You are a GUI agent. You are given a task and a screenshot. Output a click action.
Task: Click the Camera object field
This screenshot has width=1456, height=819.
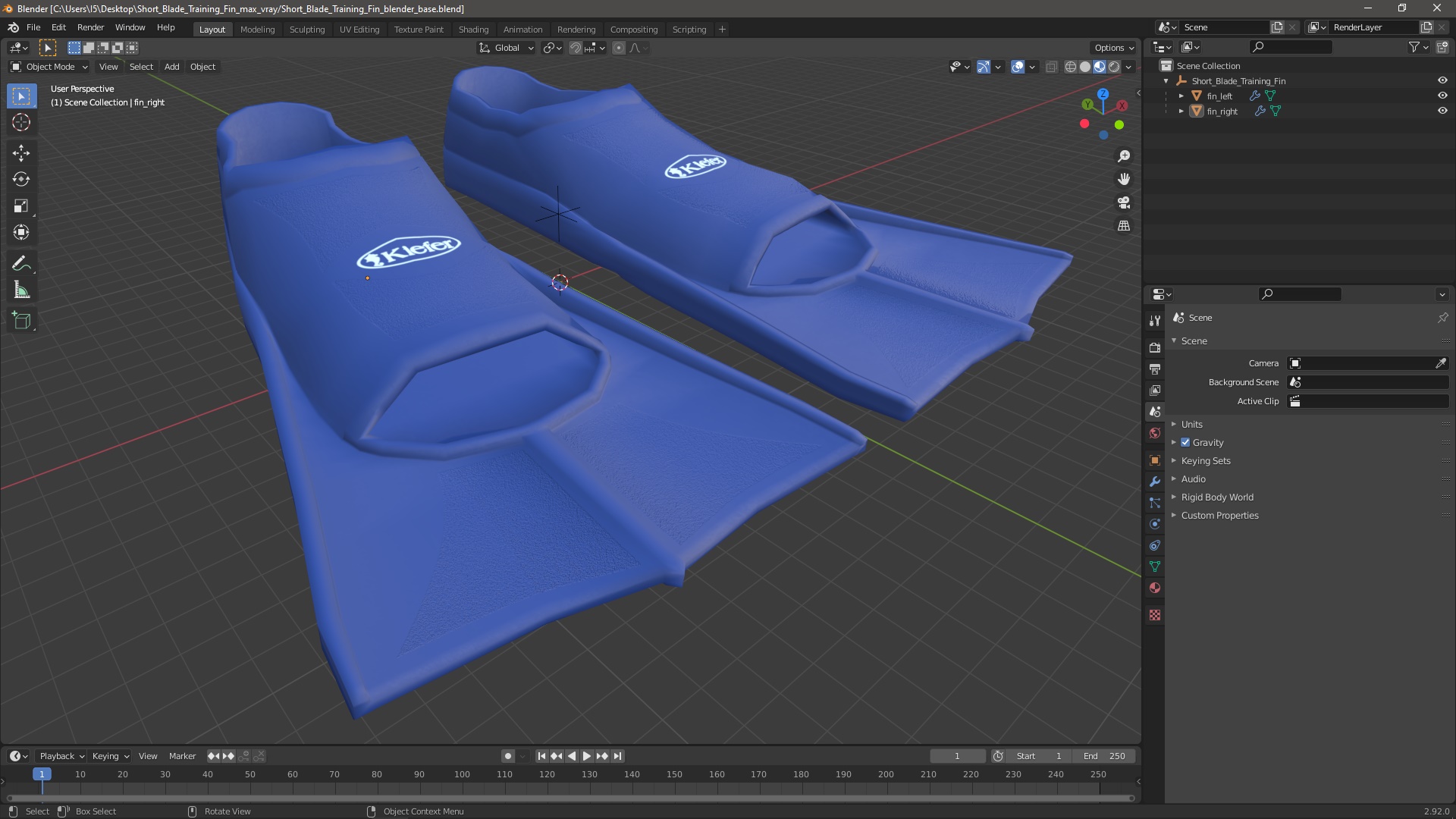[x=1360, y=363]
